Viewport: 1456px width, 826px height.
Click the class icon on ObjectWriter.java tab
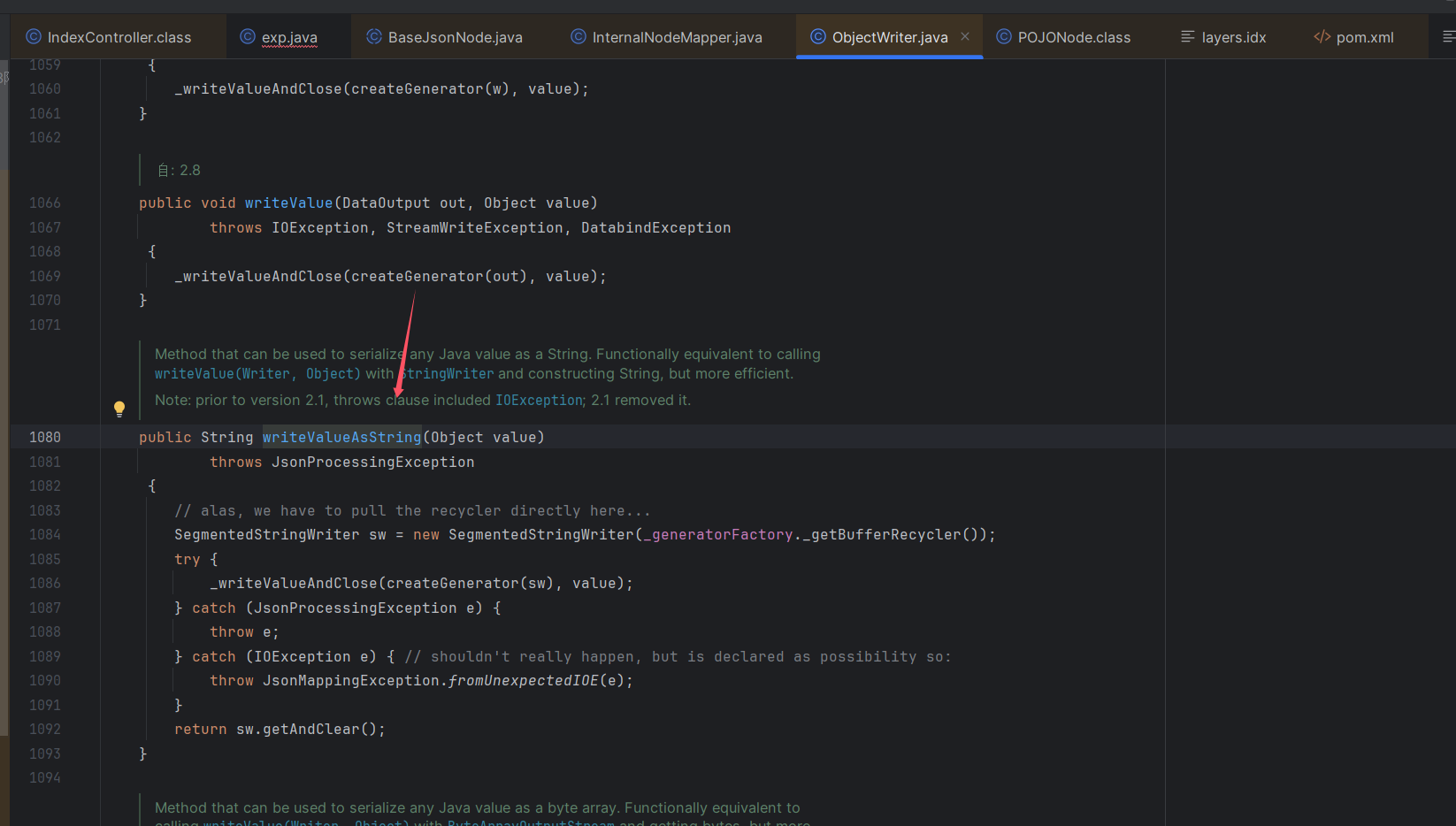click(818, 36)
